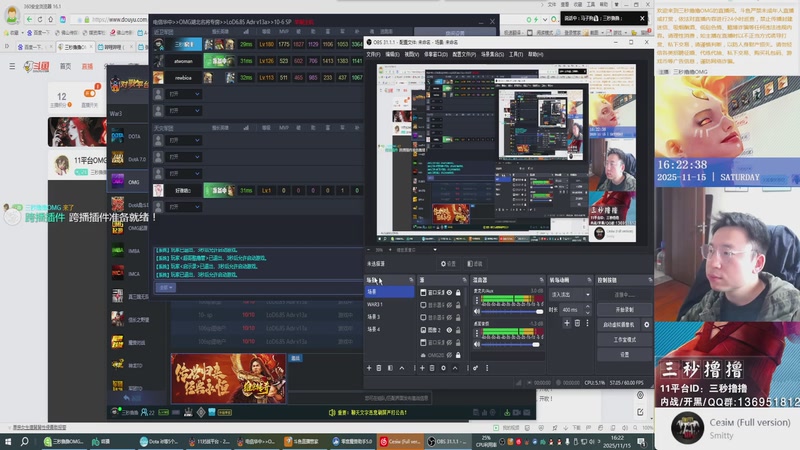Select IMBA game icon in platform sidebar
The width and height of the screenshot is (800, 450).
(117, 251)
